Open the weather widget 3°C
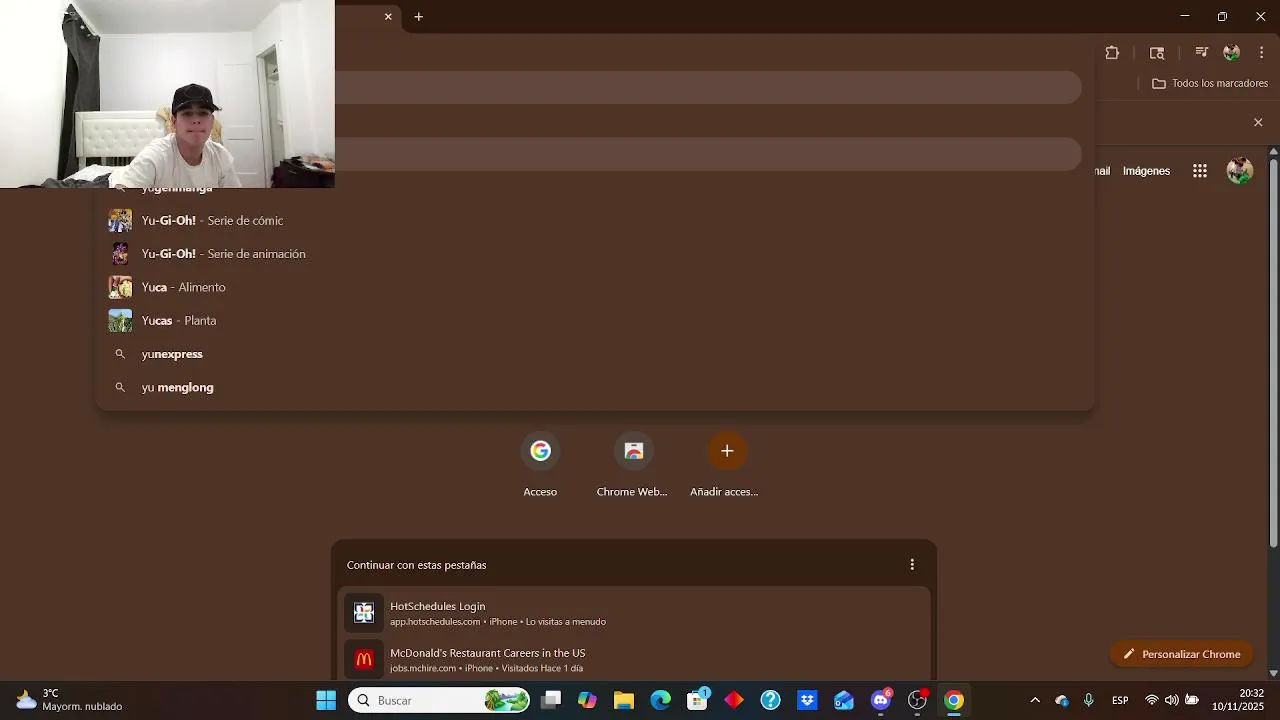The height and width of the screenshot is (720, 1280). (x=70, y=700)
